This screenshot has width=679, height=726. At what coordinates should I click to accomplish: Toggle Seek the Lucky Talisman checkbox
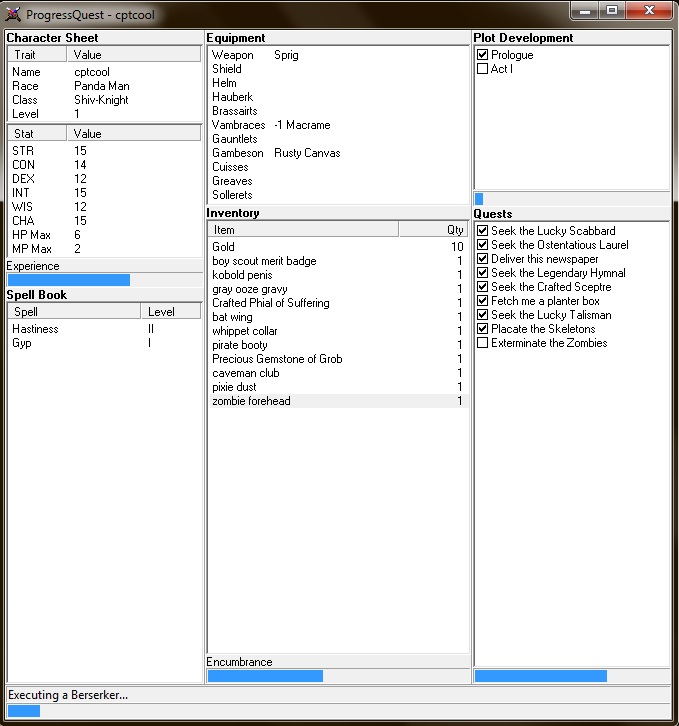point(482,315)
